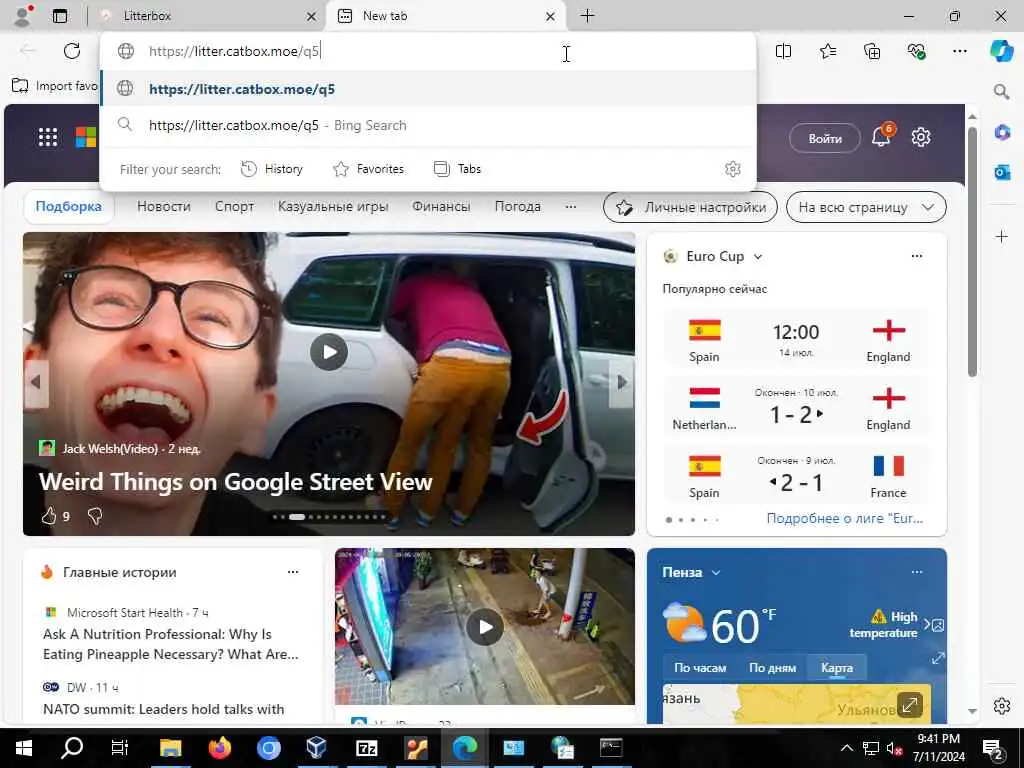
Task: Click thumbs down on Street View story
Action: (95, 516)
